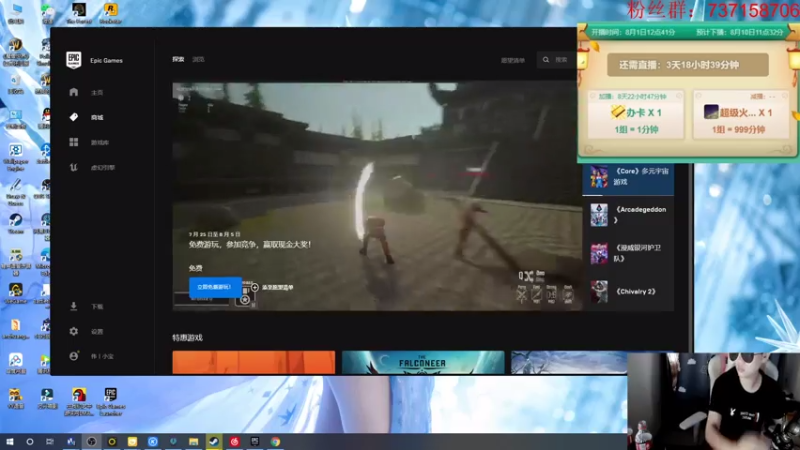
Task: Open the red NetEase music taskbar icon
Action: pos(234,441)
